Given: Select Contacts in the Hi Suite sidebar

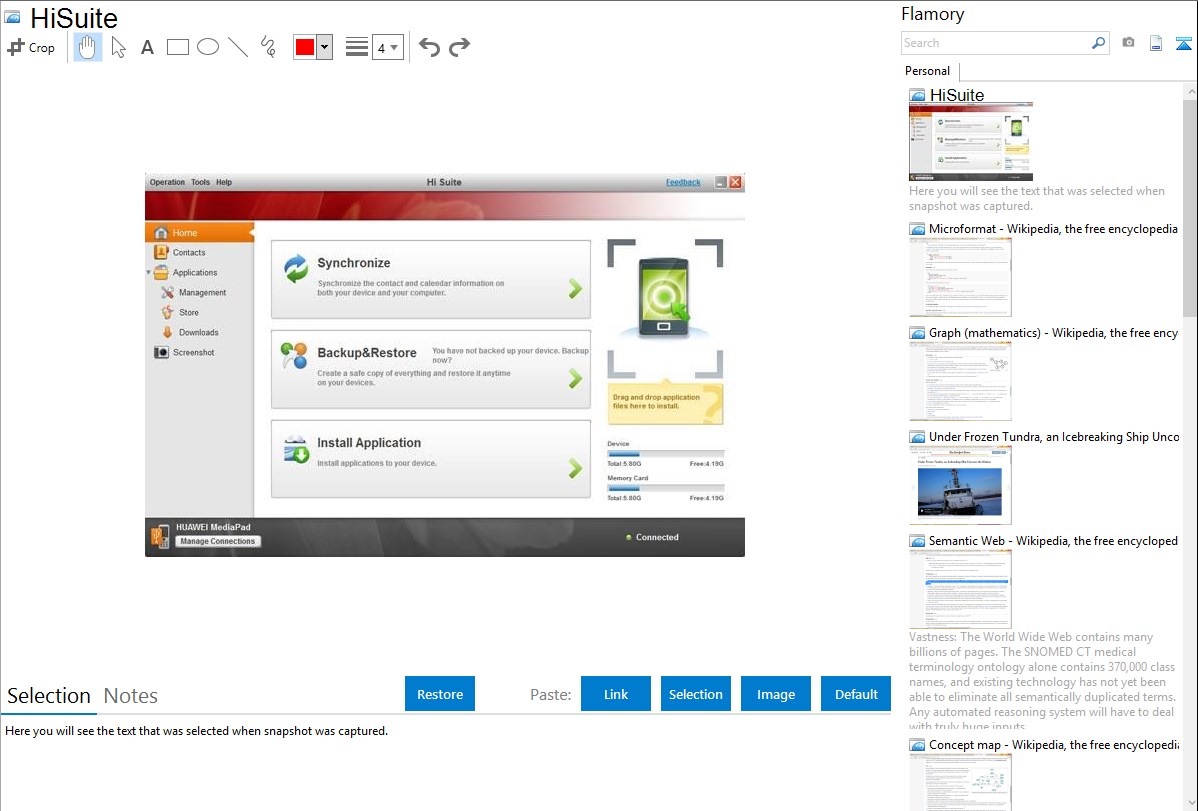Looking at the screenshot, I should point(189,252).
